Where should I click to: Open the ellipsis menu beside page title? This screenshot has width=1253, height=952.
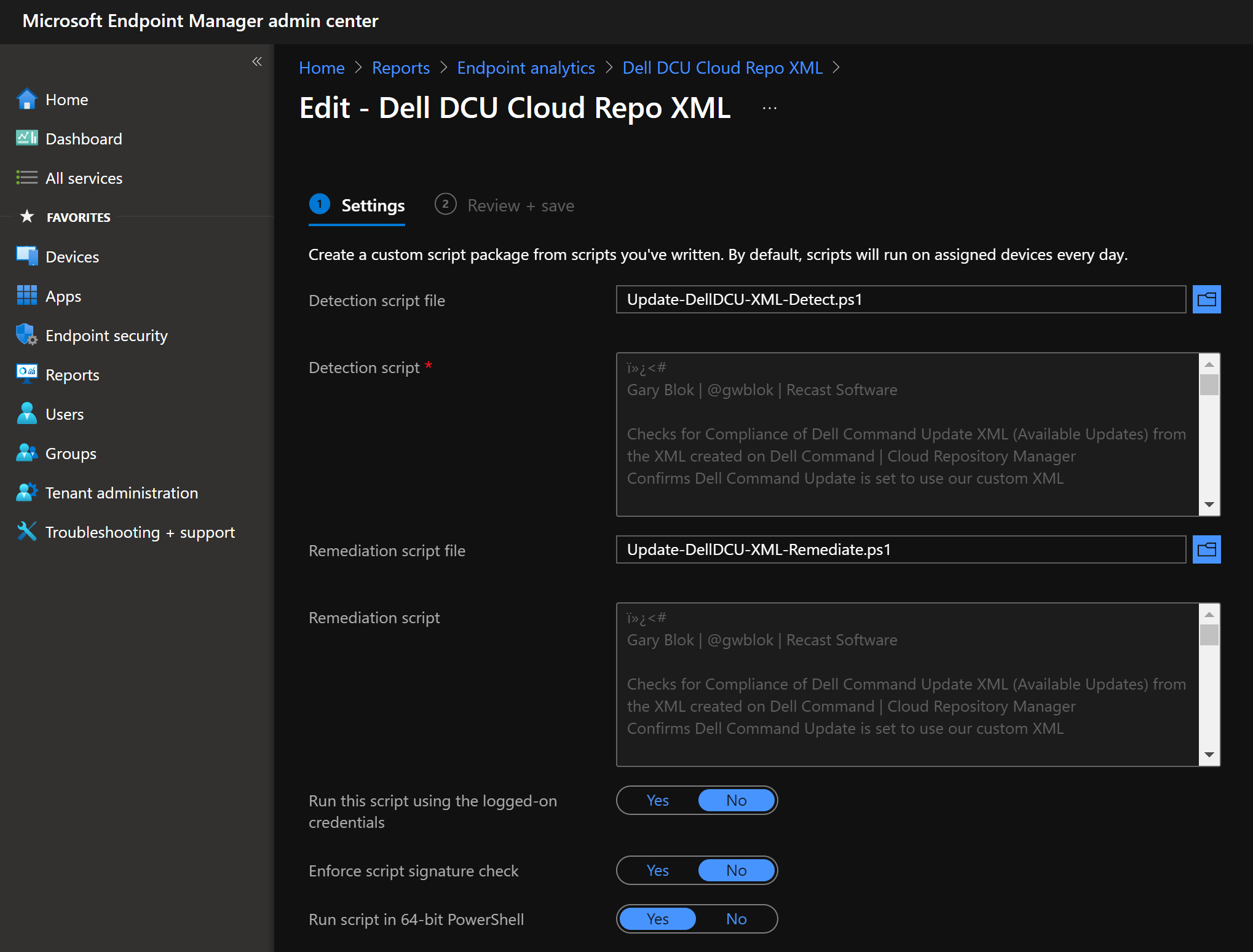tap(769, 109)
